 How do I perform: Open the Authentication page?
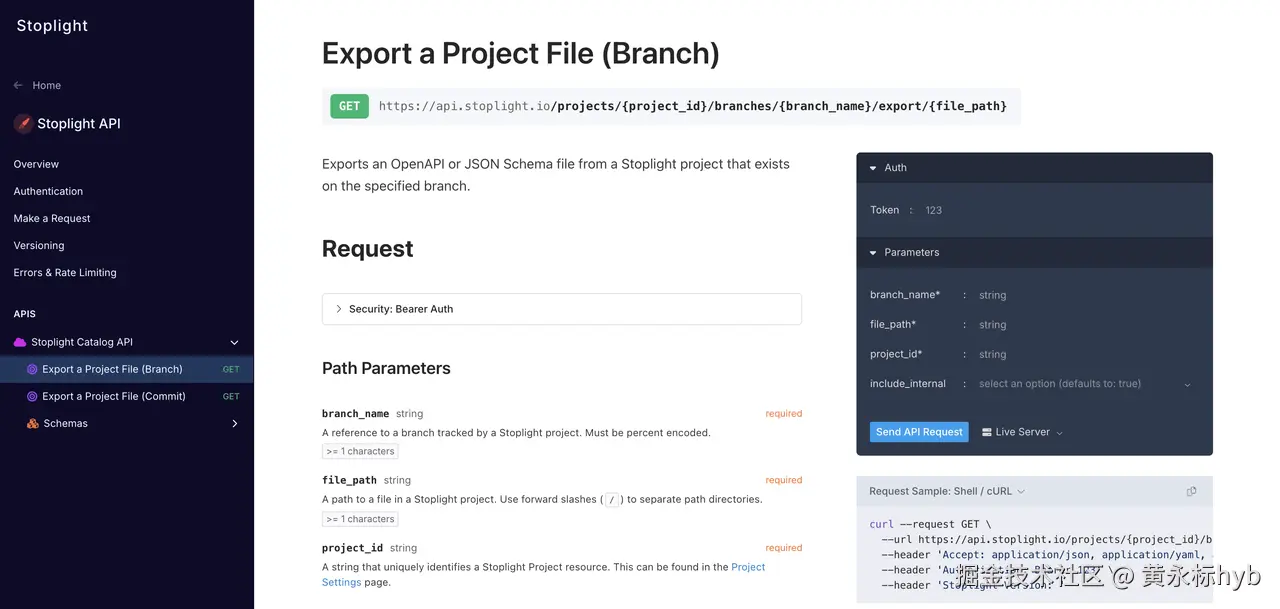[x=48, y=191]
